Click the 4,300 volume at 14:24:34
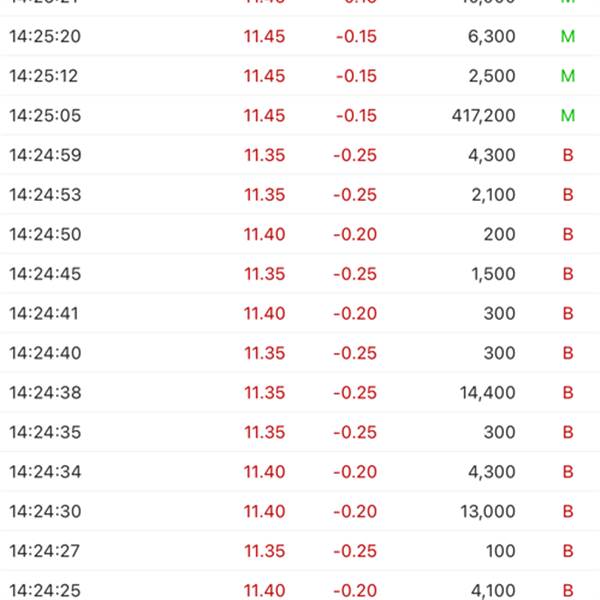 492,472
